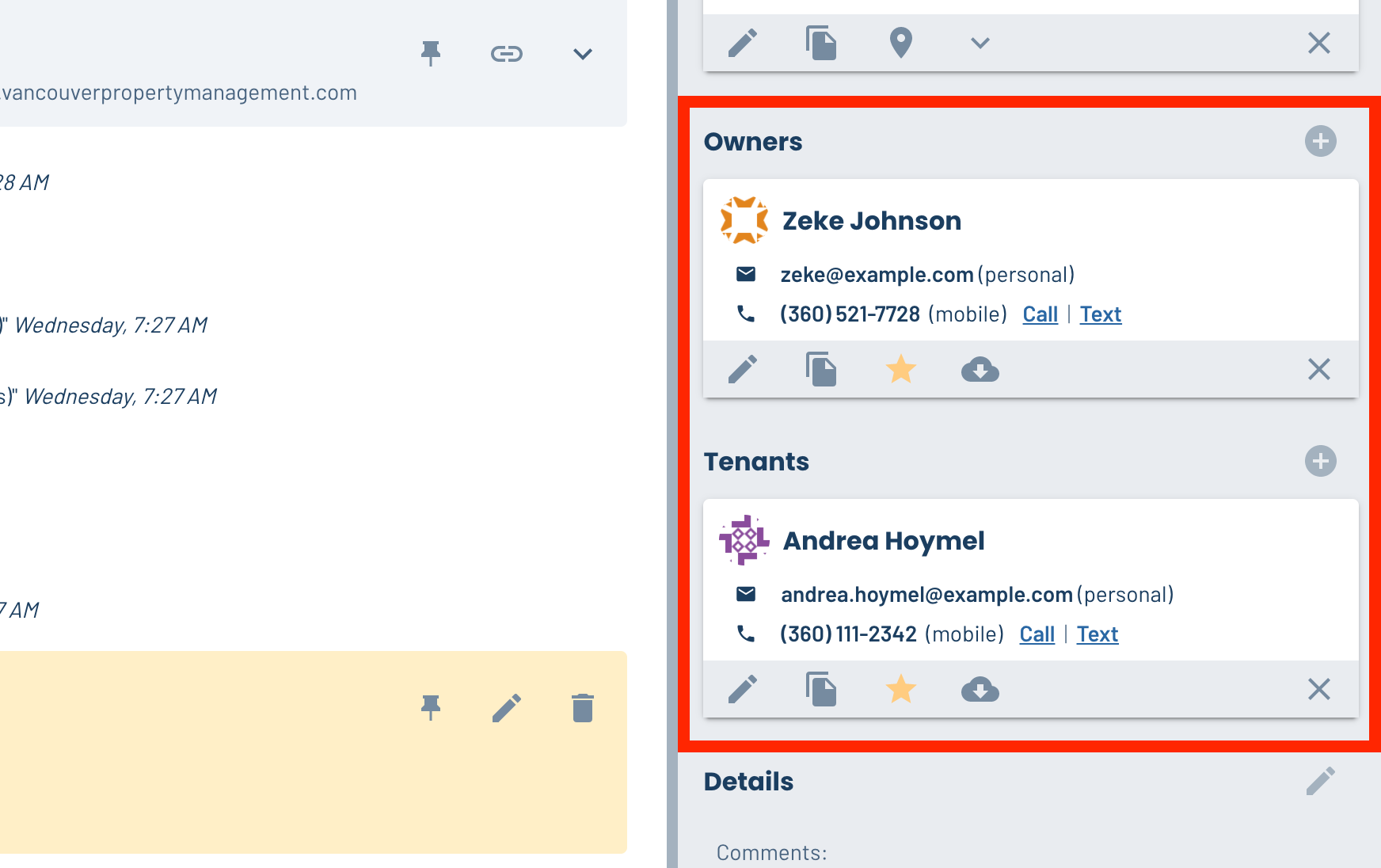Screen dimensions: 1381x868
Task: Click andrea.hoymel@example.com email address
Action: click(926, 595)
